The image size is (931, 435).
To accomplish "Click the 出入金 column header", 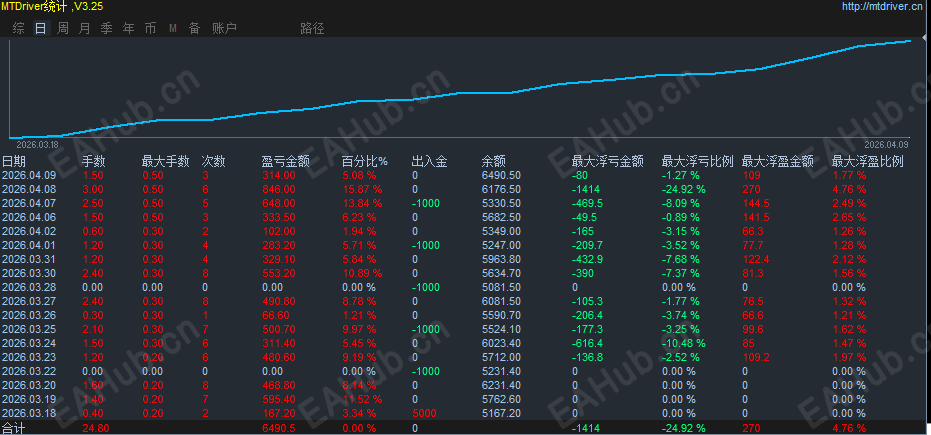I will 429,161.
